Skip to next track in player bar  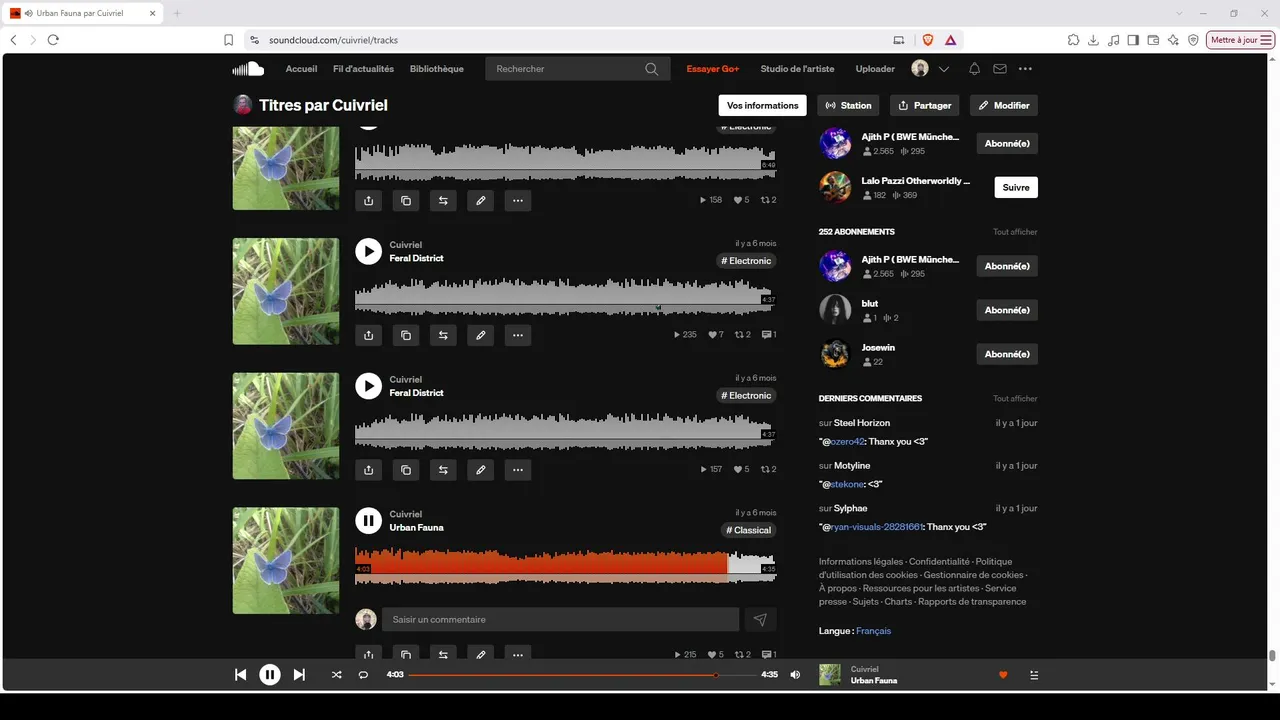(x=299, y=675)
